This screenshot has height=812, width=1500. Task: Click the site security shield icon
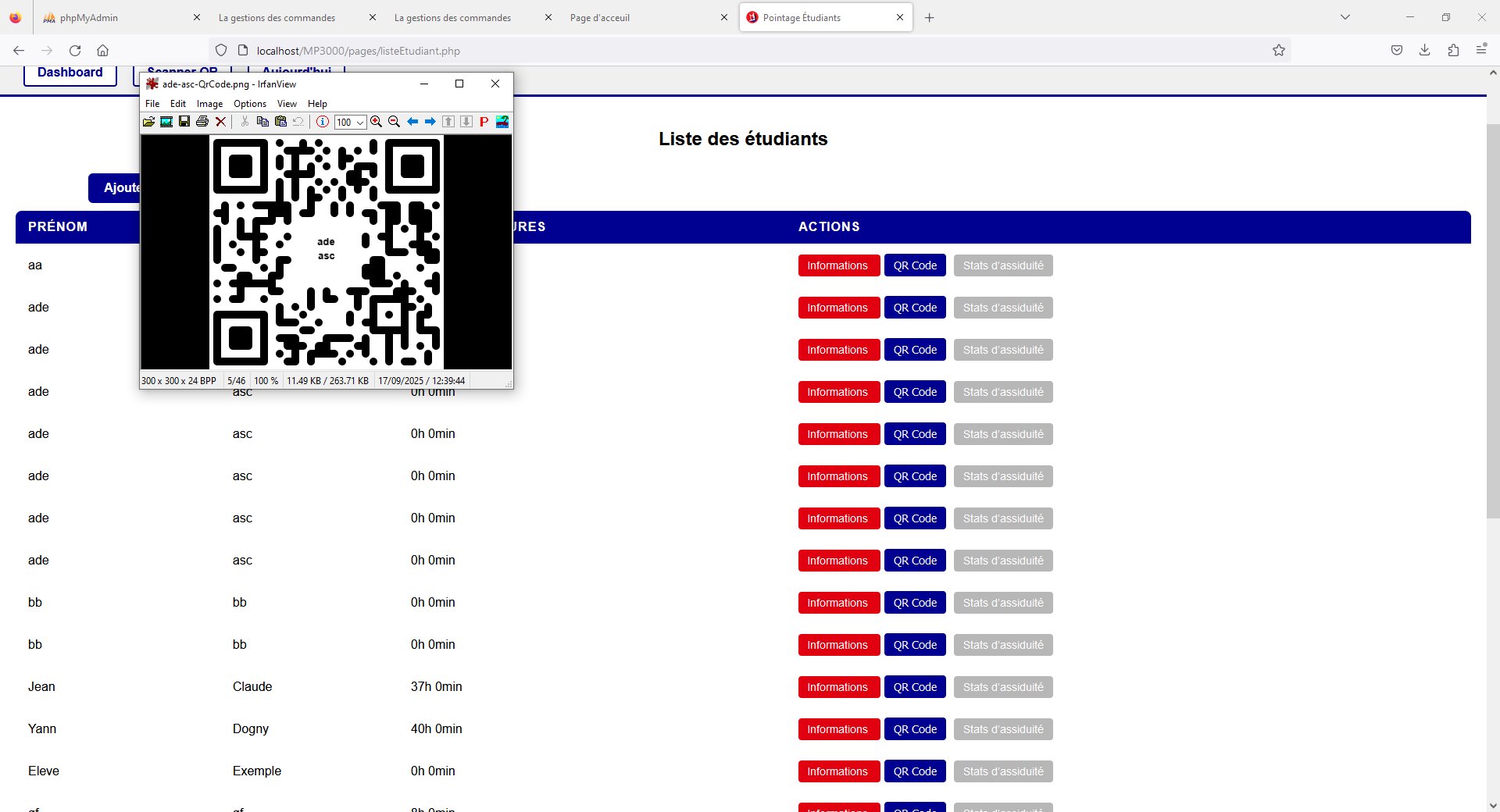221,50
